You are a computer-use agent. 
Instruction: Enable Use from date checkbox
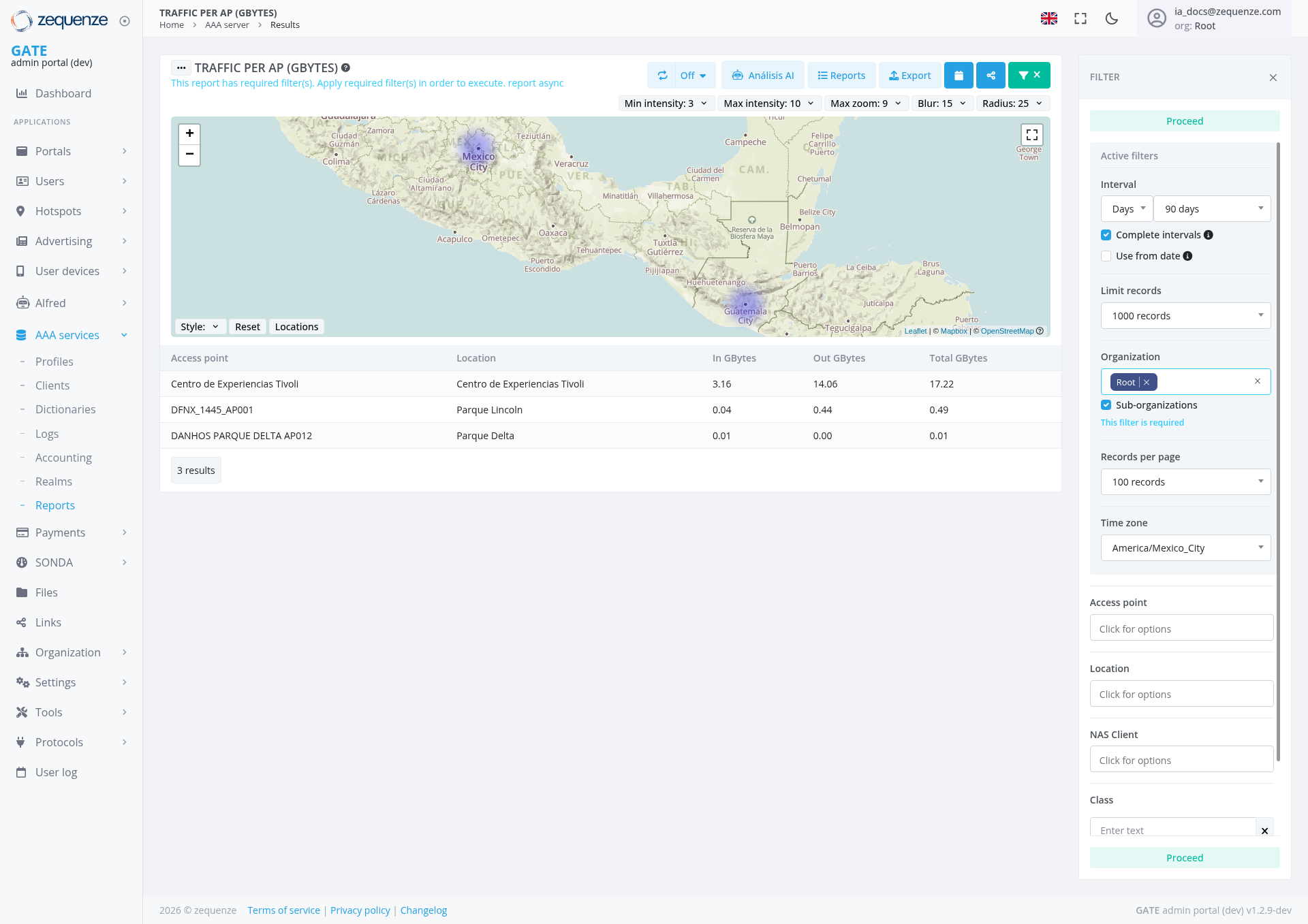pyautogui.click(x=1106, y=256)
